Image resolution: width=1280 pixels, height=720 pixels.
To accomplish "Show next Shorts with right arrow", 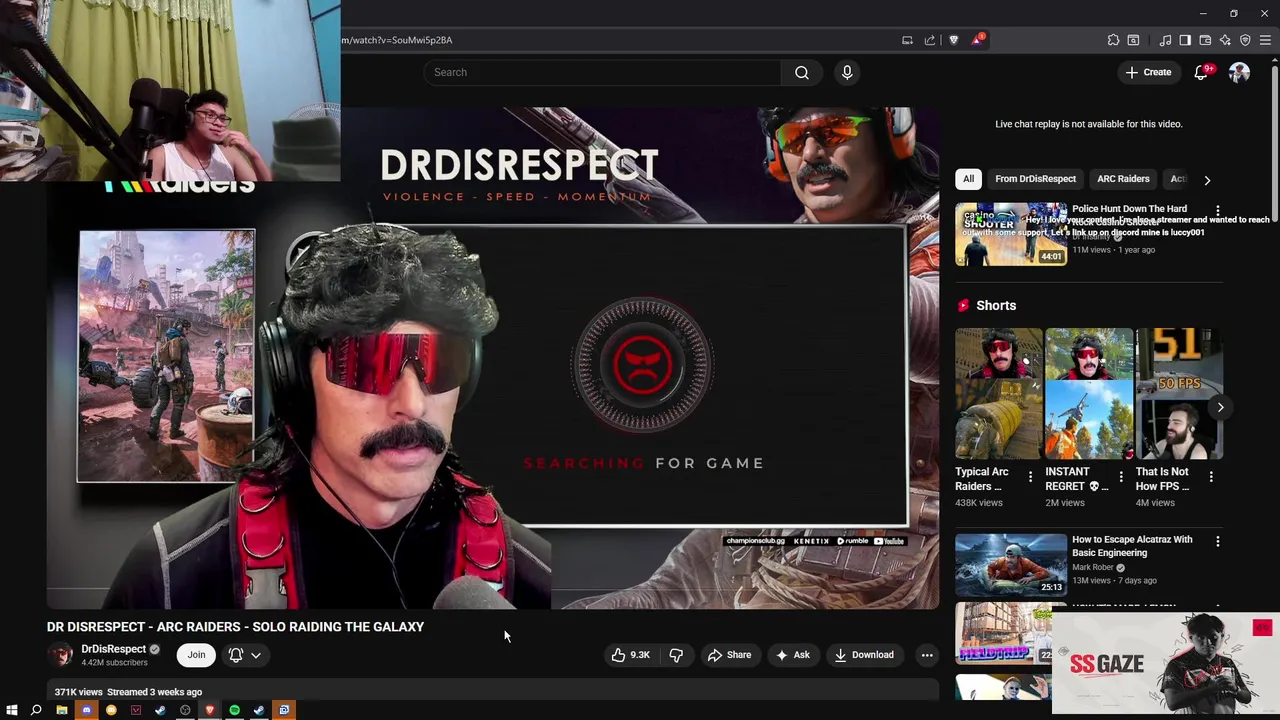I will tap(1220, 407).
